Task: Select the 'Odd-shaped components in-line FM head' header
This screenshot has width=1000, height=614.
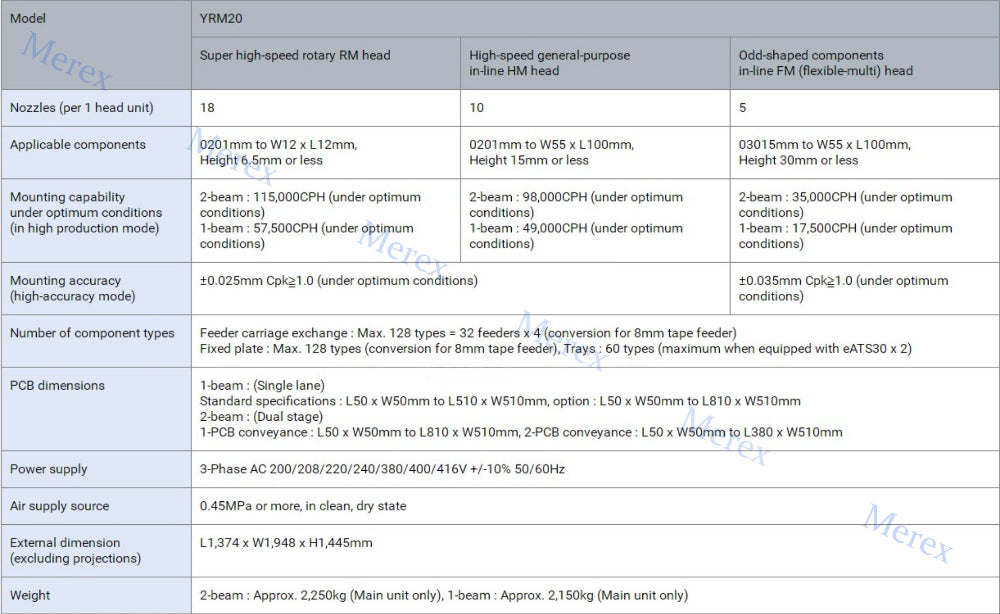Action: pos(825,63)
